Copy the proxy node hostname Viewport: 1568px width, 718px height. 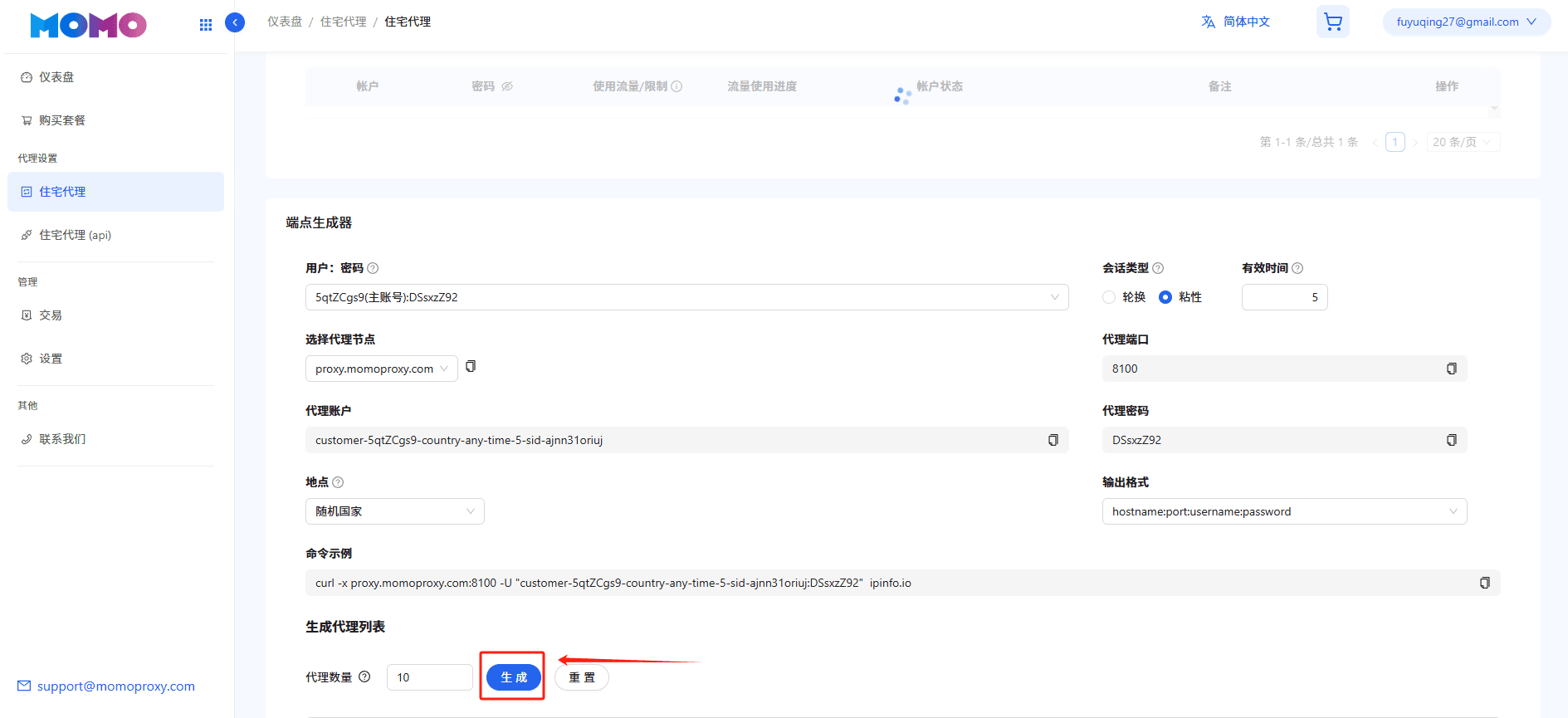(471, 366)
